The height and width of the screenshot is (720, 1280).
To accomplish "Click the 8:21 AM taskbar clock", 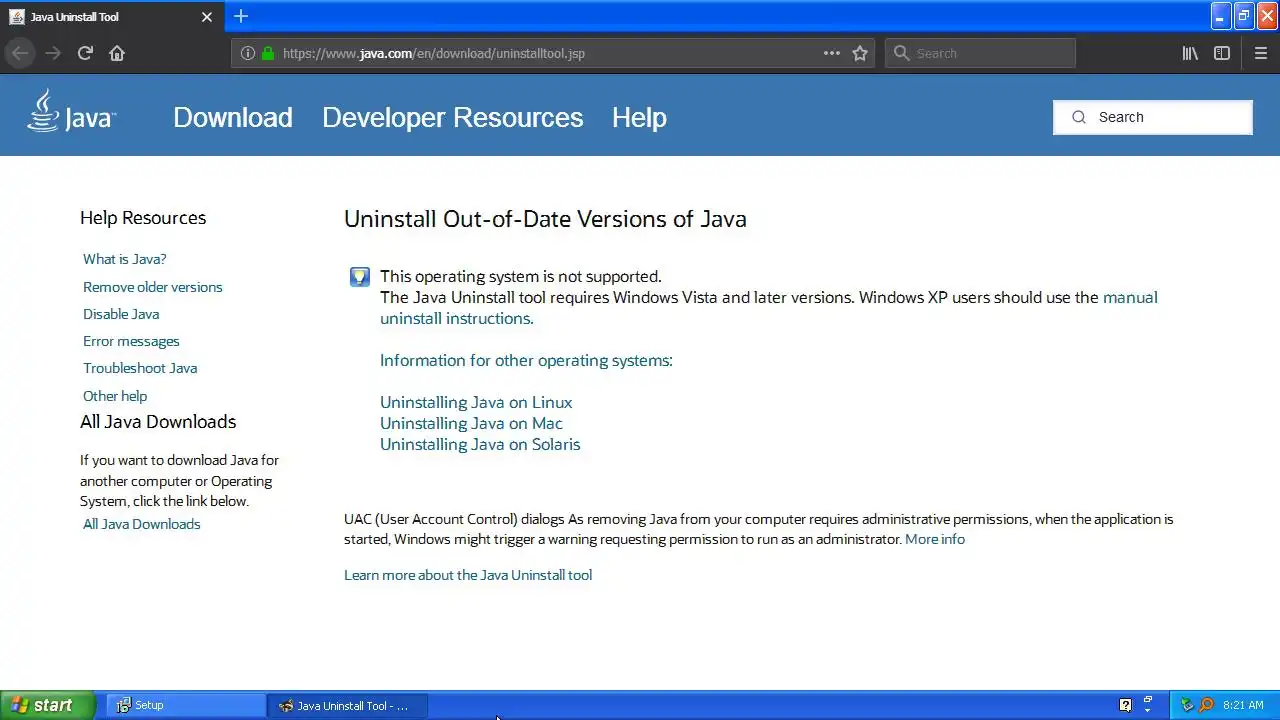I will coord(1243,705).
